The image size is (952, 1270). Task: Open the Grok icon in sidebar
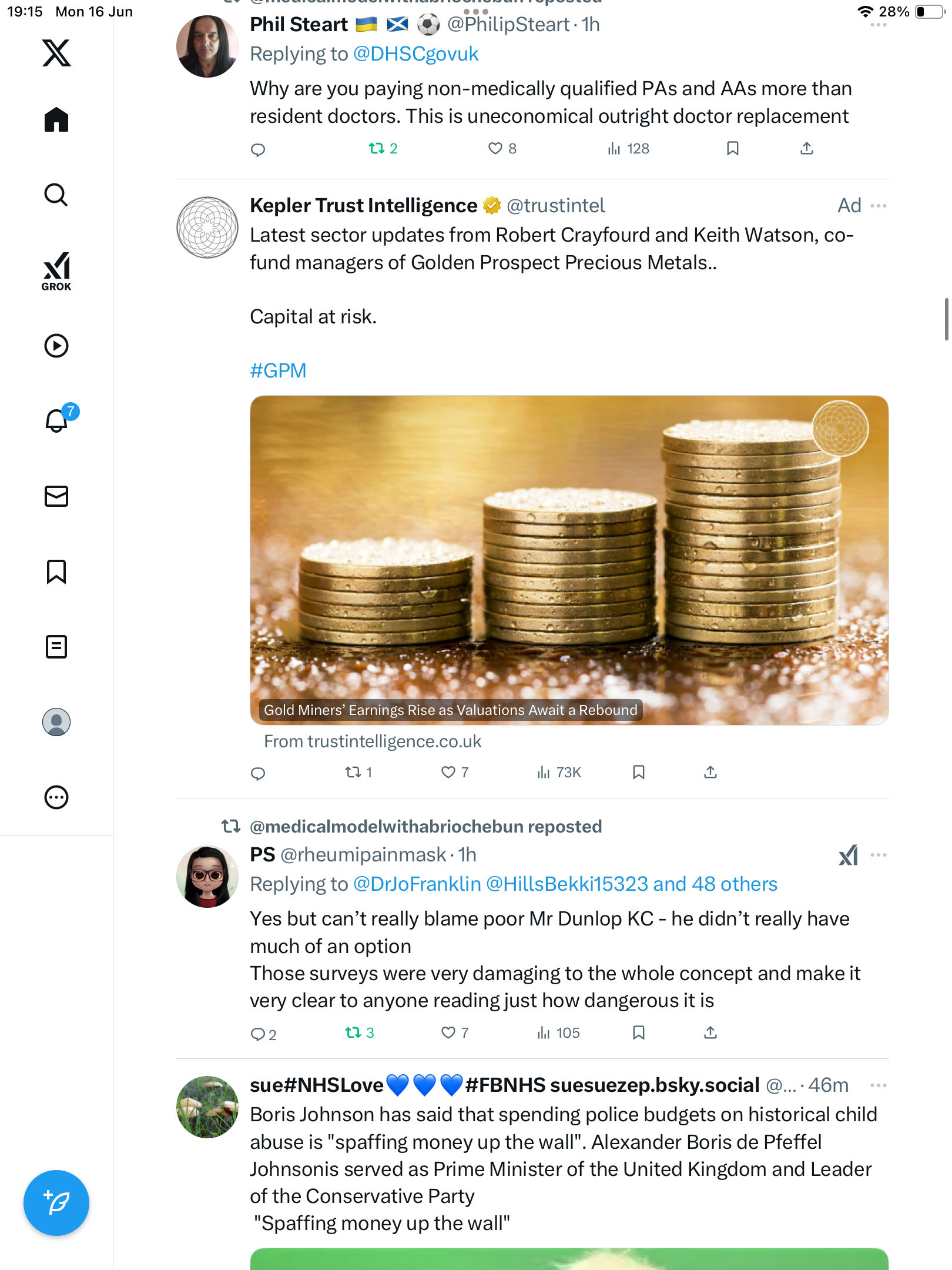[x=56, y=271]
